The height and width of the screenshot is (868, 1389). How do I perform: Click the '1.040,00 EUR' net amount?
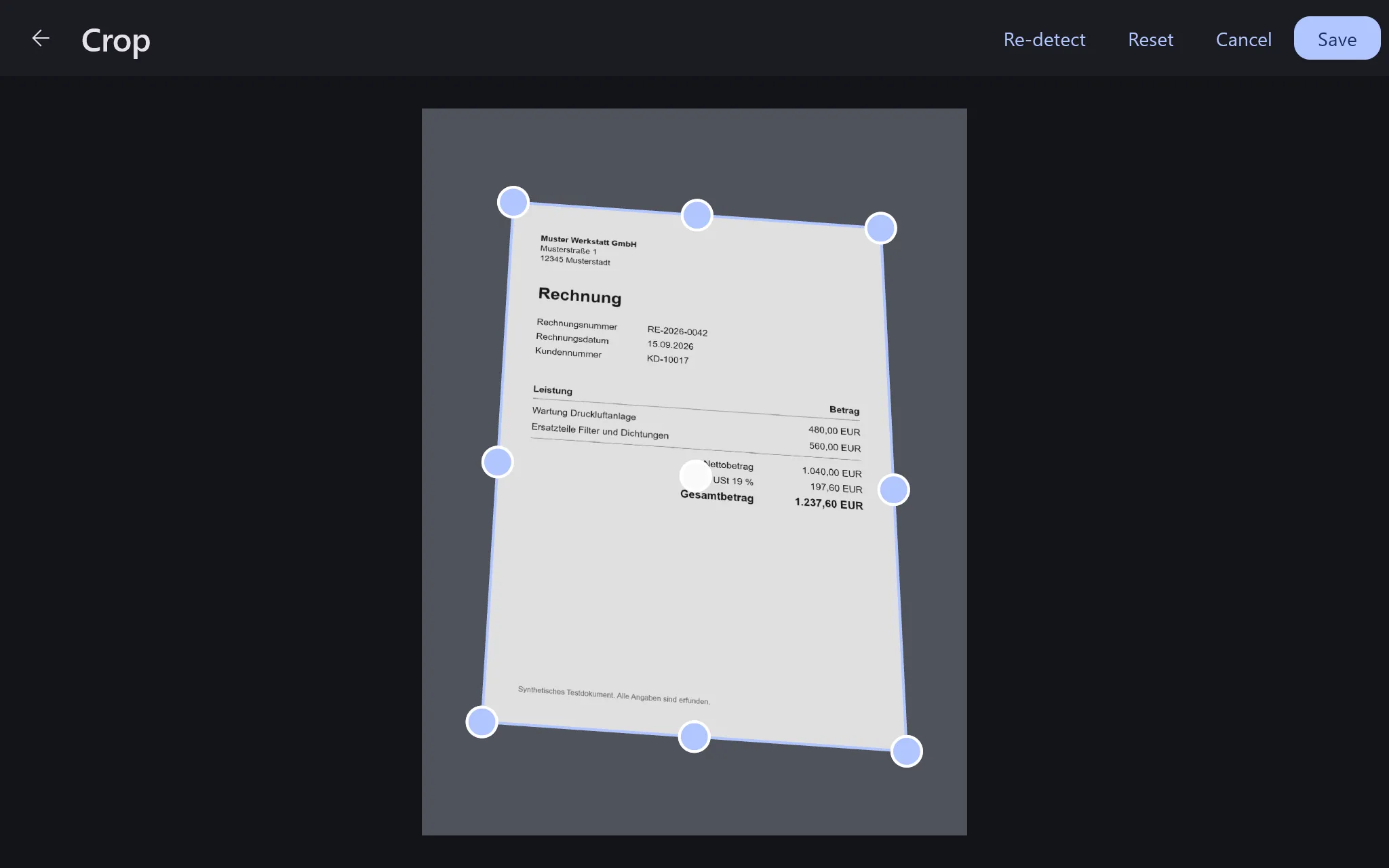click(832, 472)
